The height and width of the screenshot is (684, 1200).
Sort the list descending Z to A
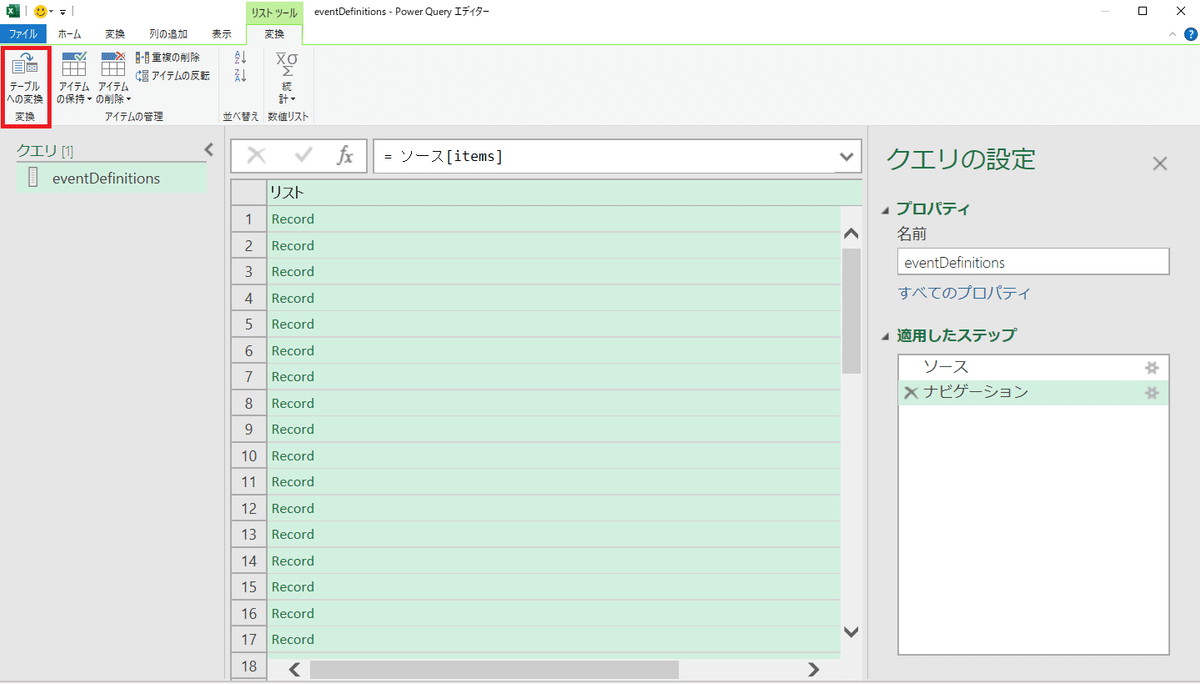[240, 75]
